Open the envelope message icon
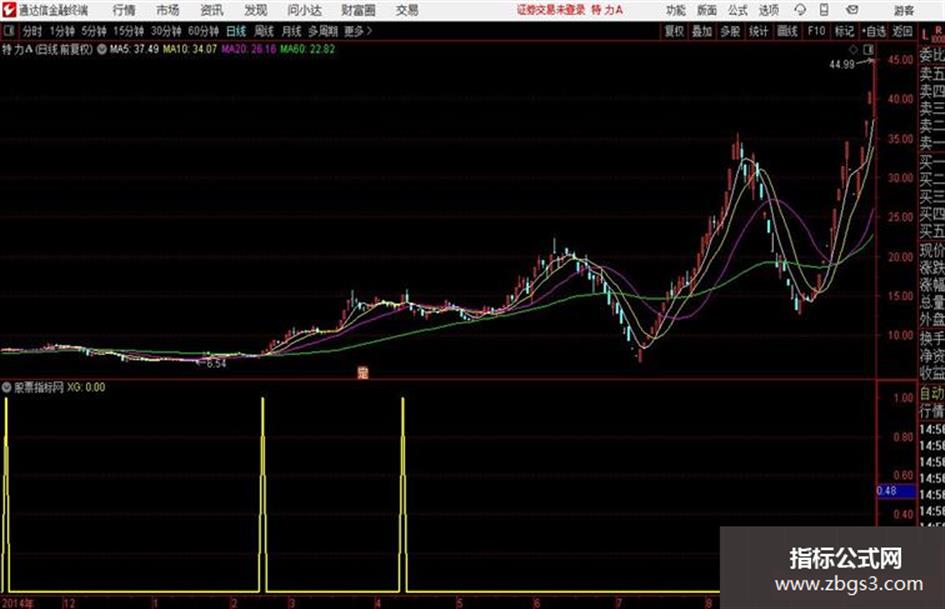The width and height of the screenshot is (945, 609). tap(852, 10)
